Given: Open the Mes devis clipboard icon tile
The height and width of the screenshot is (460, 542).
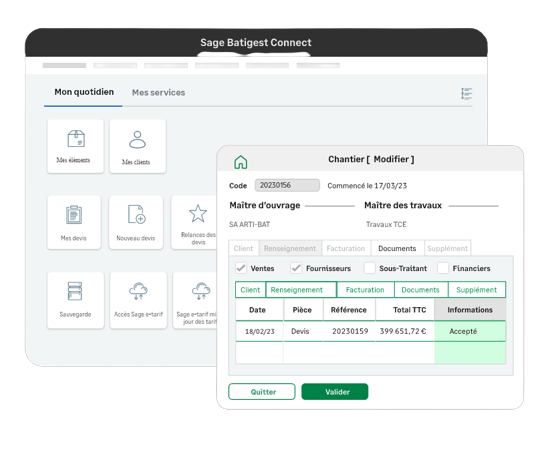Looking at the screenshot, I should click(x=74, y=222).
